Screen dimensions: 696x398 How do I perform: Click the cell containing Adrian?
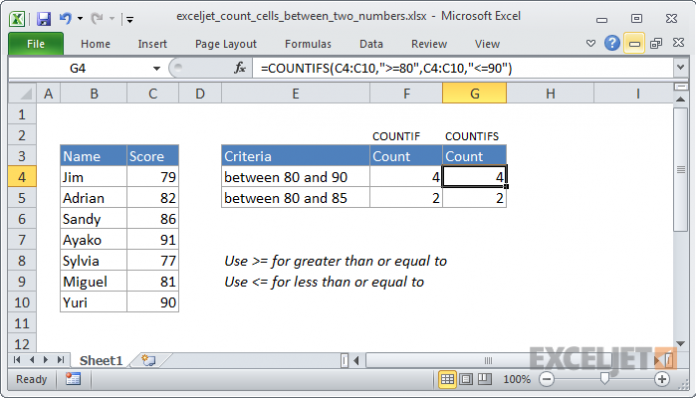tap(94, 198)
